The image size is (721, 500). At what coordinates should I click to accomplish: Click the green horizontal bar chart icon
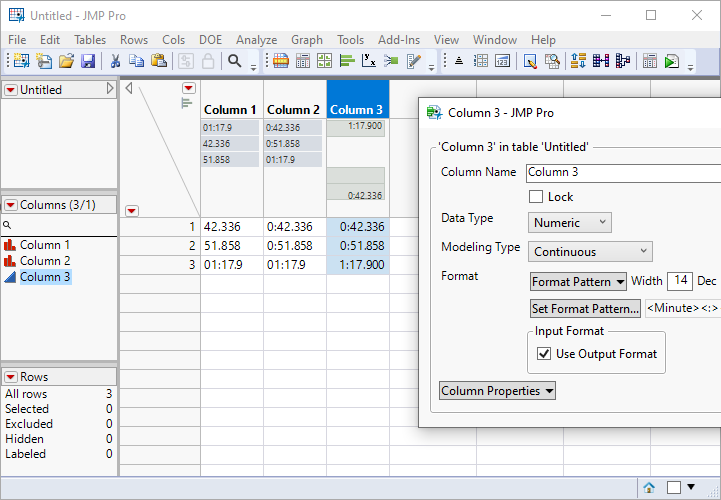(x=347, y=61)
